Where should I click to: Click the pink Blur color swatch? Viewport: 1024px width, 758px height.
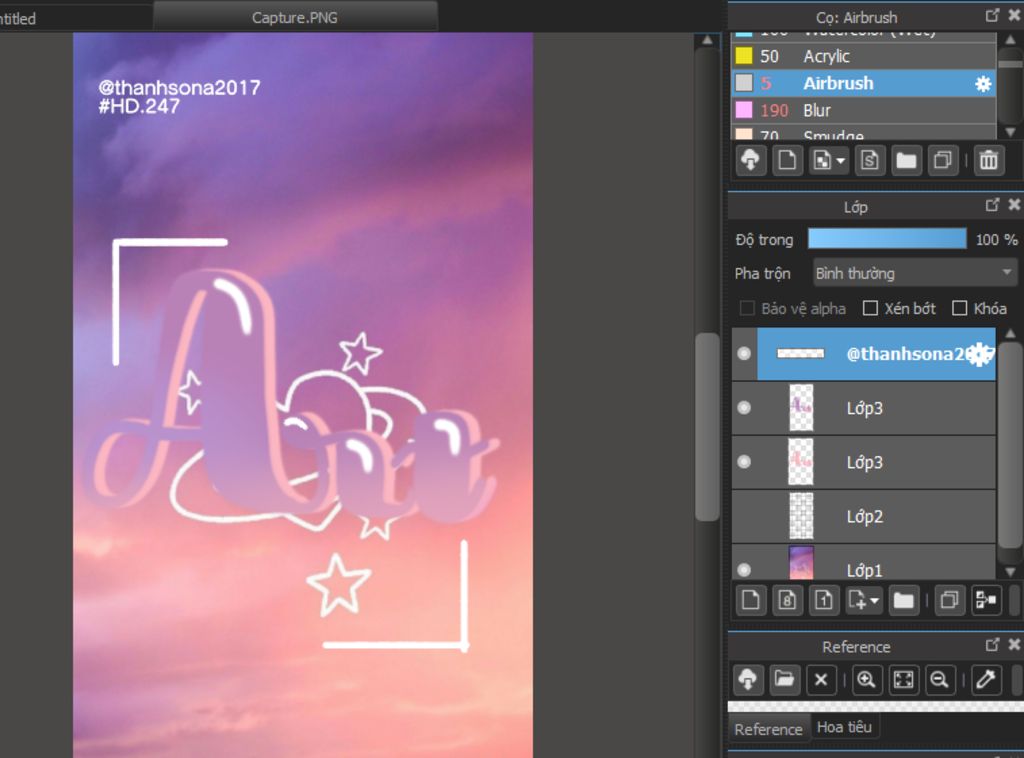click(744, 110)
